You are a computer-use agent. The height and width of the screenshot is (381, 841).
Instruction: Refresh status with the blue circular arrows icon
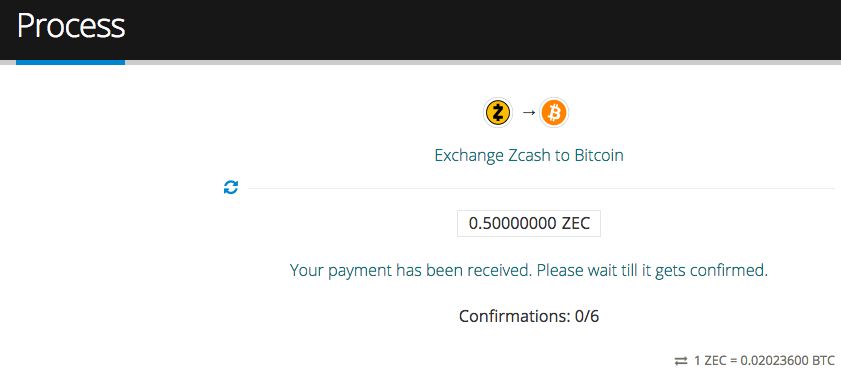tap(231, 188)
